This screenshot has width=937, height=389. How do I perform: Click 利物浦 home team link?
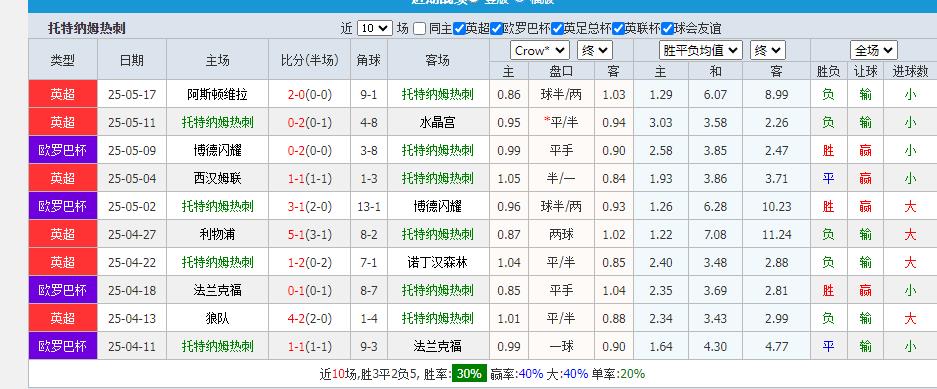tap(218, 234)
